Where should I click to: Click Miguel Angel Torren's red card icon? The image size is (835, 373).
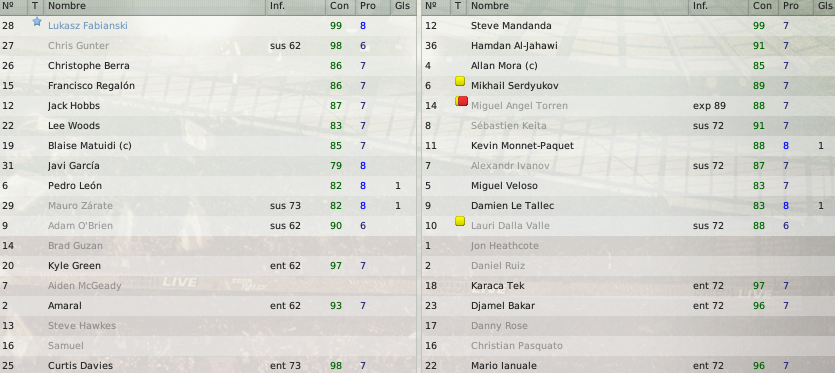pyautogui.click(x=462, y=101)
